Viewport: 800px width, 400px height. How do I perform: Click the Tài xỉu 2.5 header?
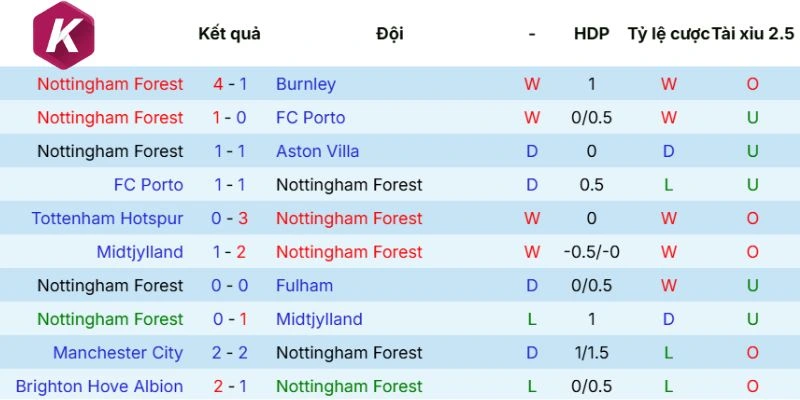pyautogui.click(x=752, y=33)
